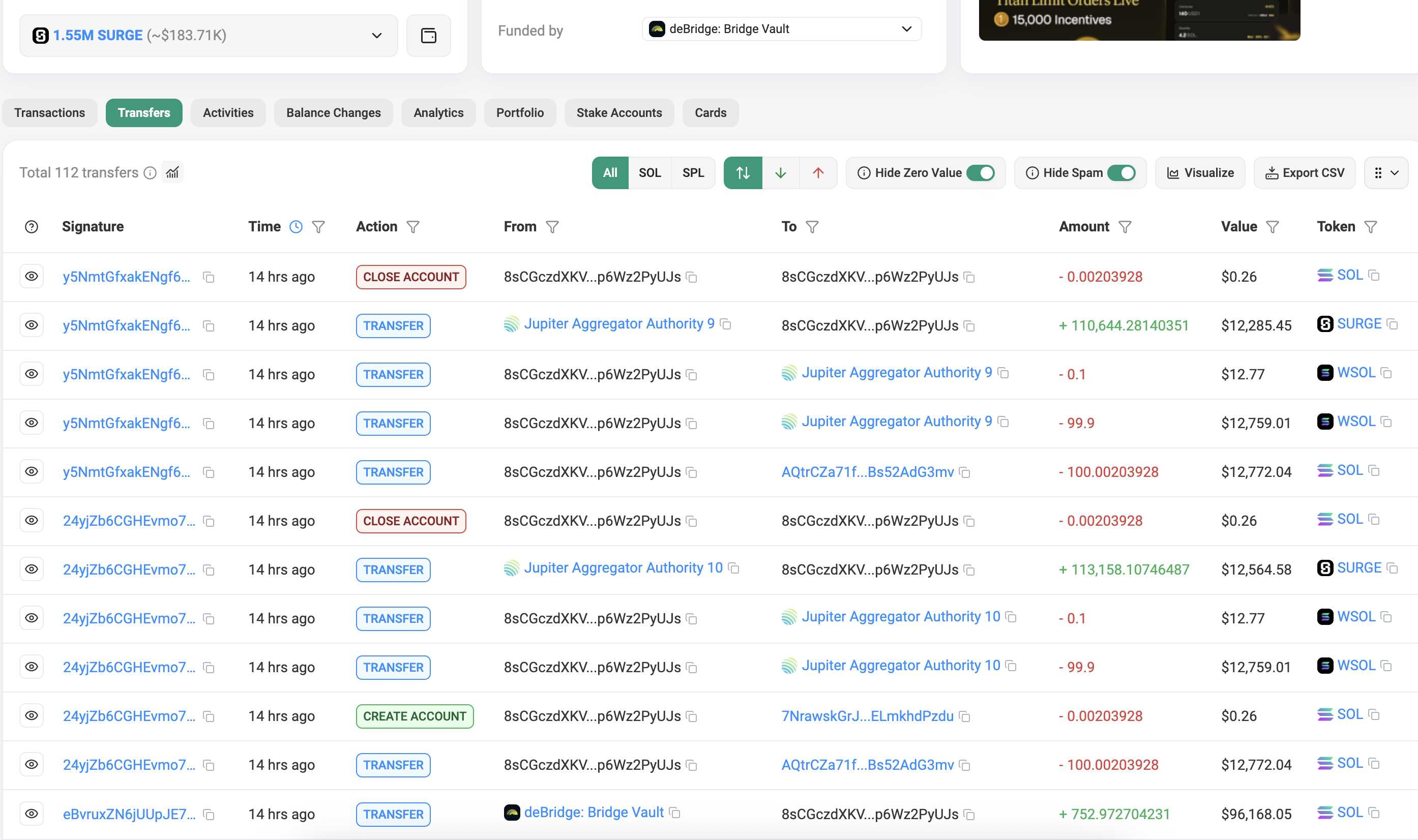This screenshot has width=1418, height=840.
Task: Expand the column settings grid dropdown
Action: coord(1385,173)
